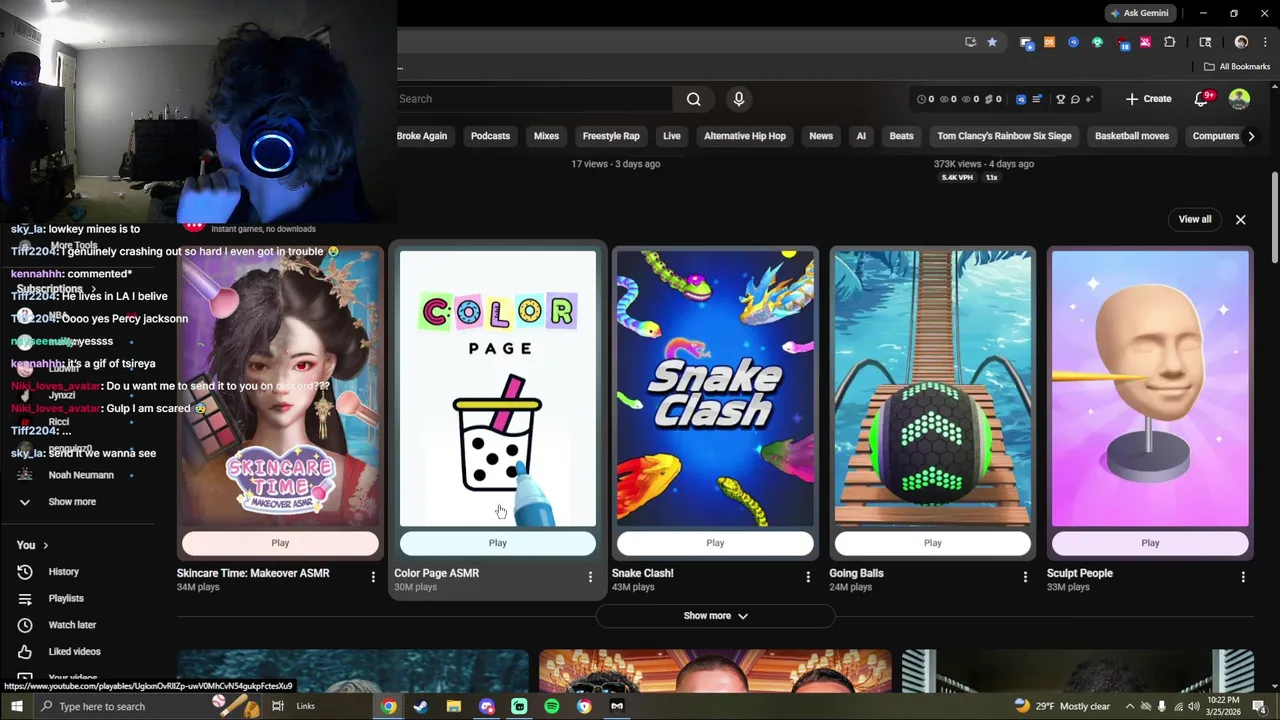
Task: Click the trophy icon in stats toolbar
Action: point(1061,99)
